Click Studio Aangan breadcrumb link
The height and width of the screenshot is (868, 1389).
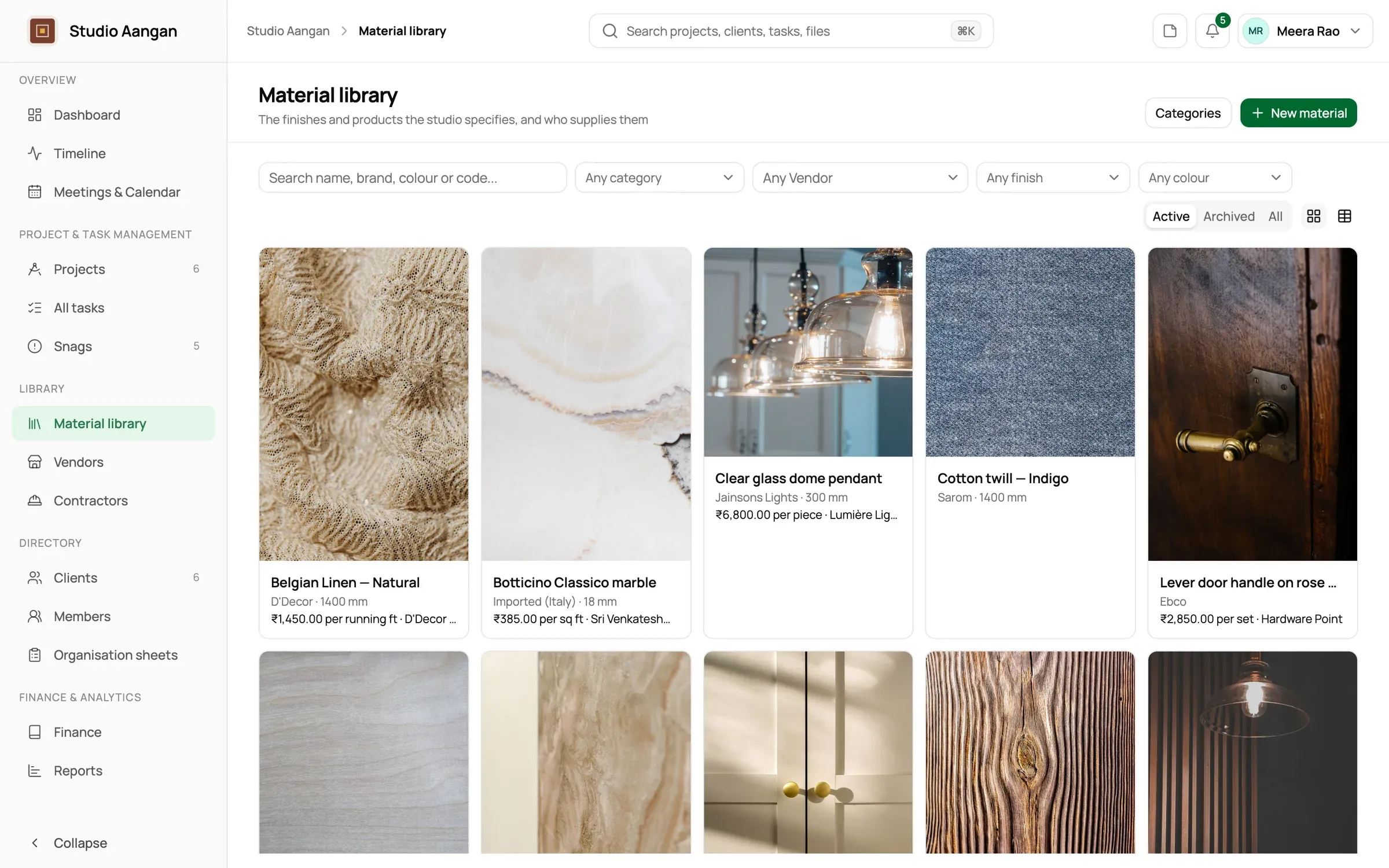click(x=288, y=31)
